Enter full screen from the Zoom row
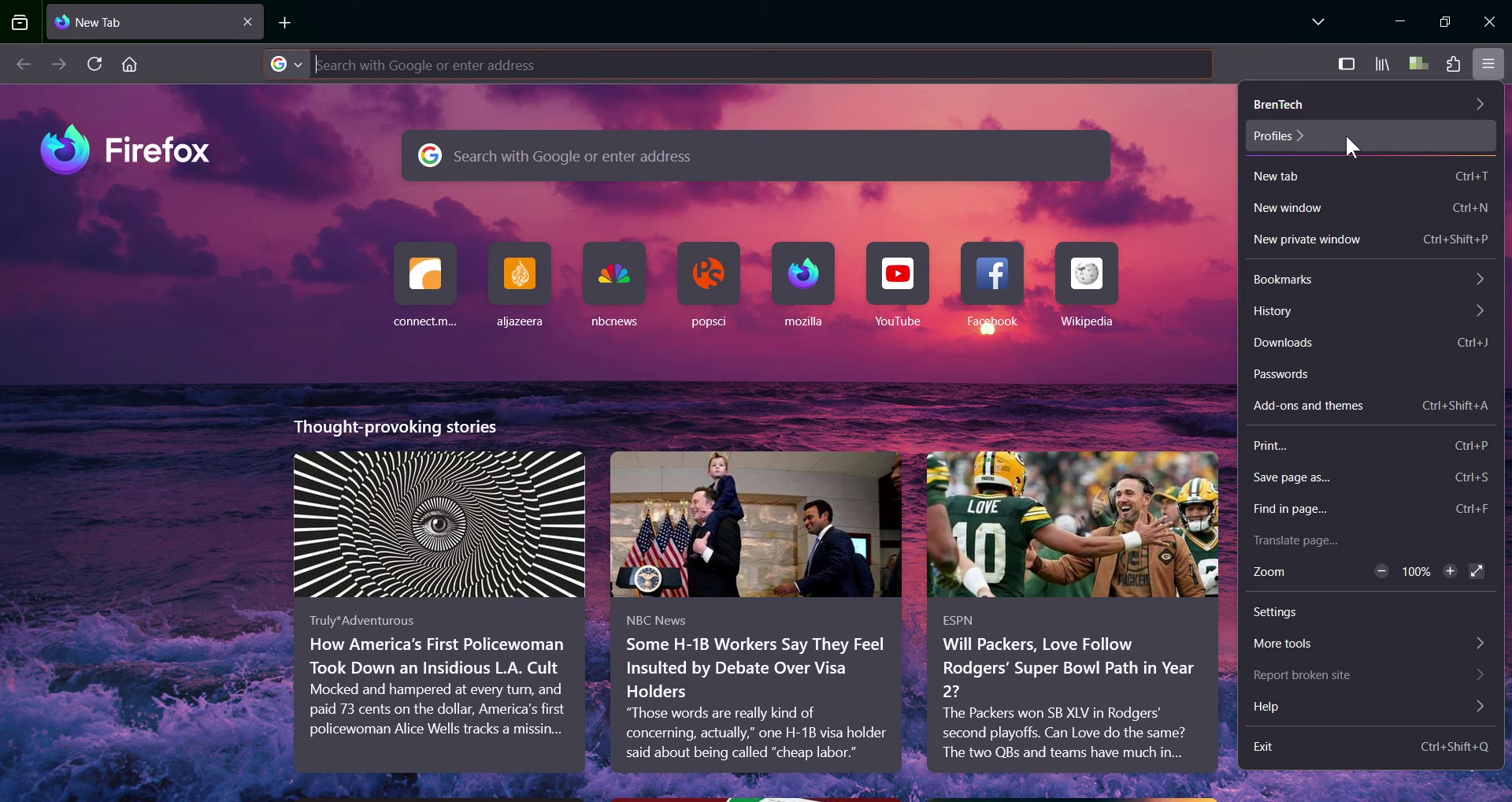Image resolution: width=1512 pixels, height=802 pixels. pyautogui.click(x=1478, y=572)
